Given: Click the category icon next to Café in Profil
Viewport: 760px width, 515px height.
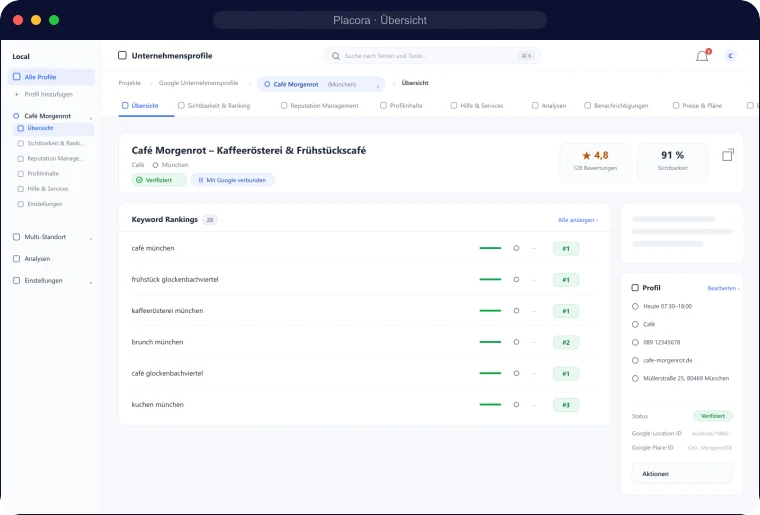Looking at the screenshot, I should pyautogui.click(x=635, y=325).
